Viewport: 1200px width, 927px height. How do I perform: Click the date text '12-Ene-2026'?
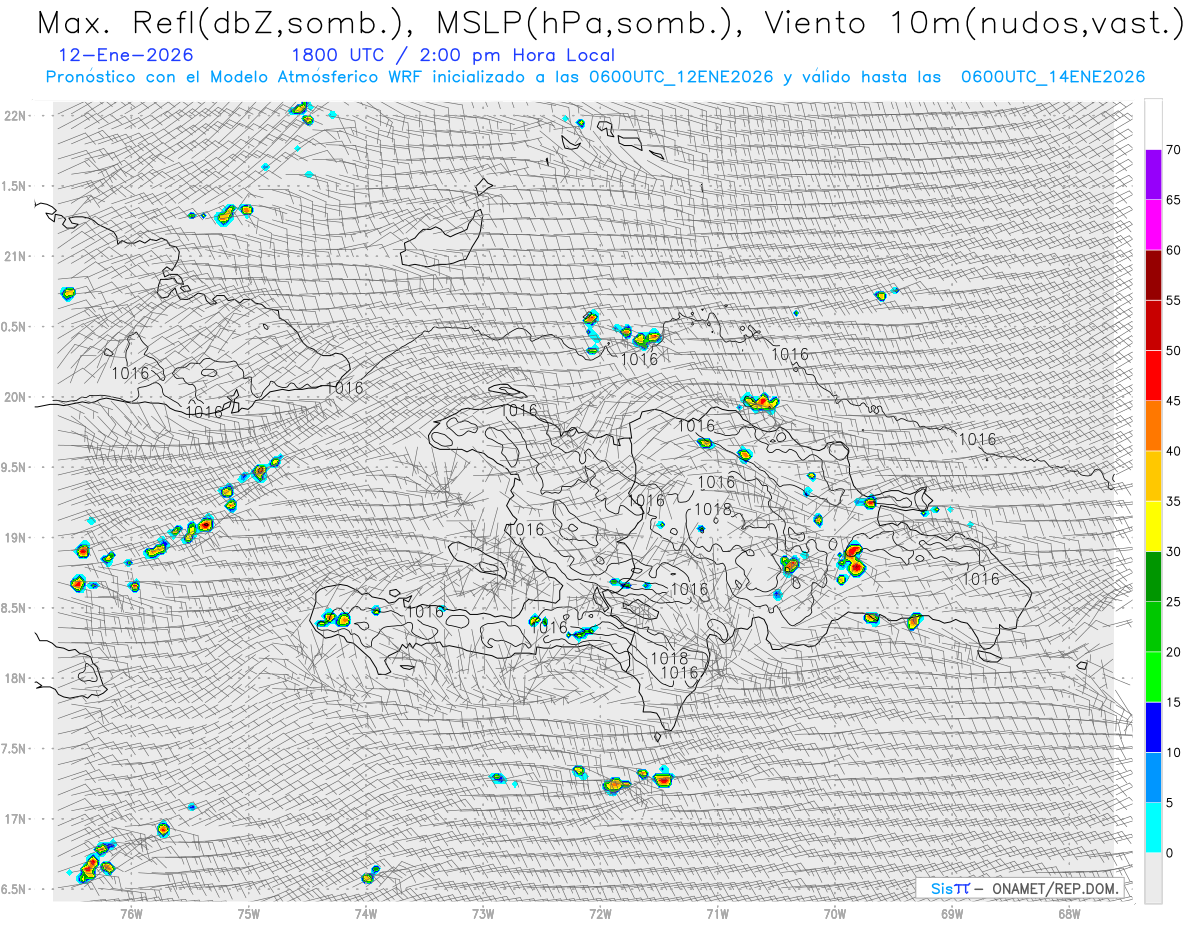coord(126,55)
